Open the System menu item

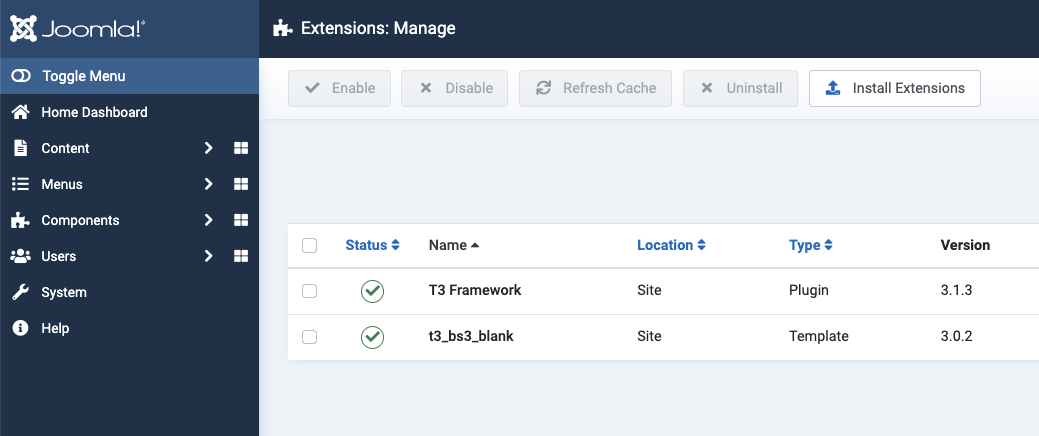tap(64, 292)
